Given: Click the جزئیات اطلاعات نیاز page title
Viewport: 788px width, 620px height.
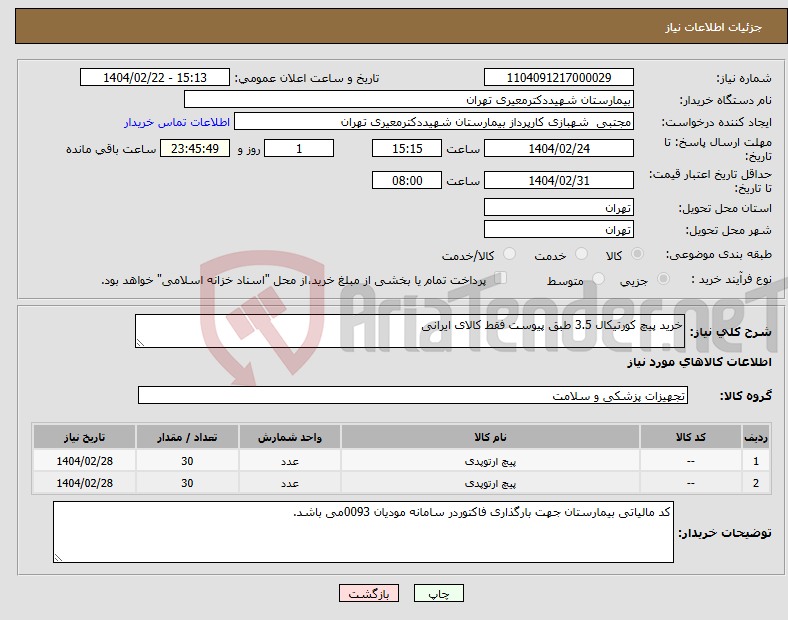Looking at the screenshot, I should click(x=714, y=27).
